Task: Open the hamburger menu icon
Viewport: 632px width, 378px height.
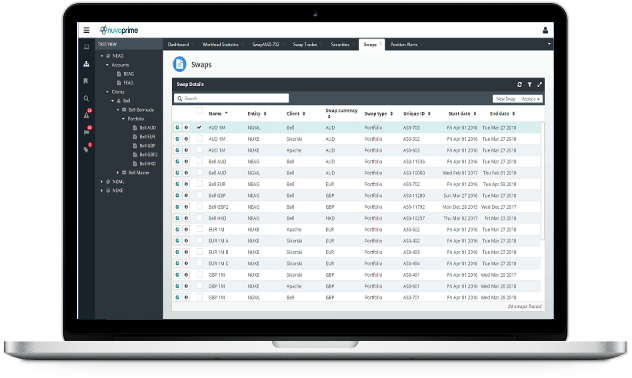Action: (86, 30)
